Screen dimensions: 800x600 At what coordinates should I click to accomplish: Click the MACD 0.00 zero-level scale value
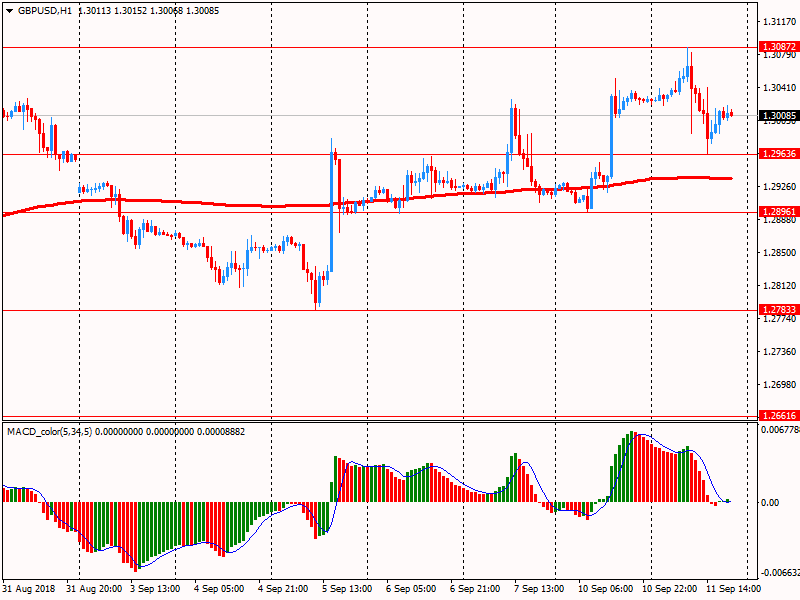coord(770,503)
